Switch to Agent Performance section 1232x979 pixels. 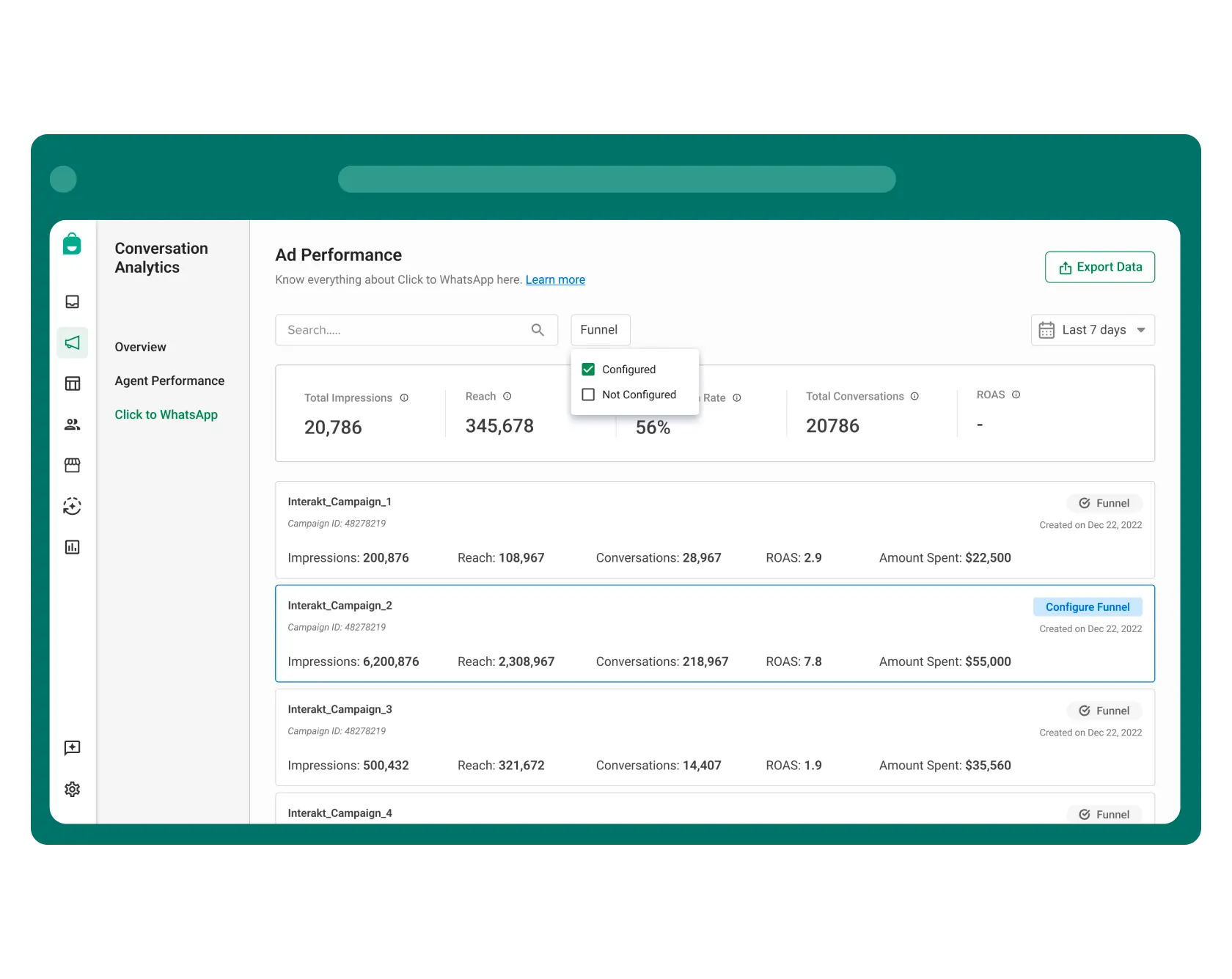[x=169, y=381]
